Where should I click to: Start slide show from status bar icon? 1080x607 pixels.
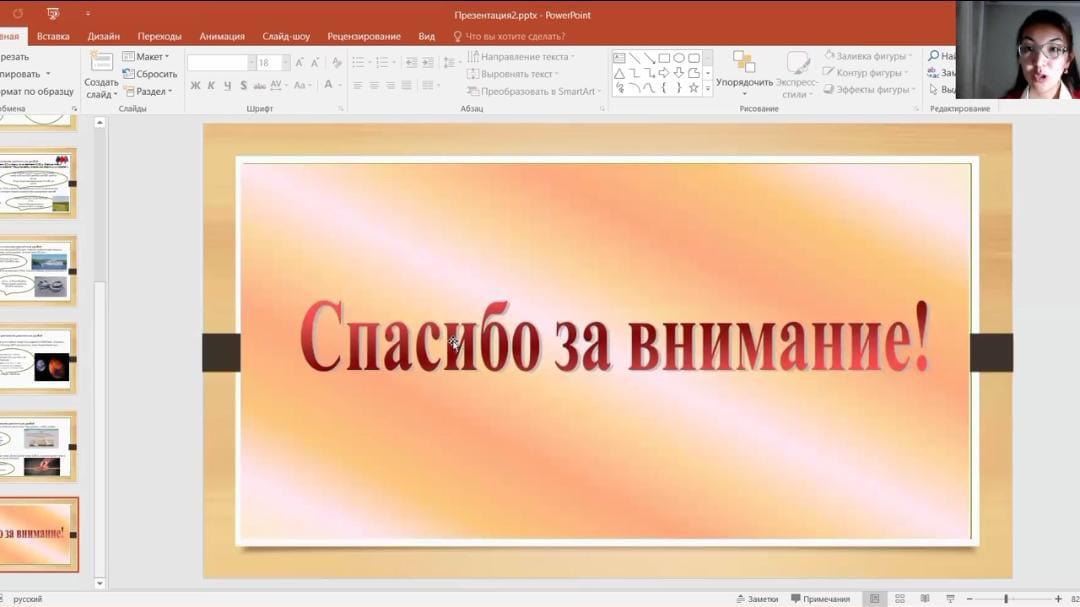[x=950, y=599]
